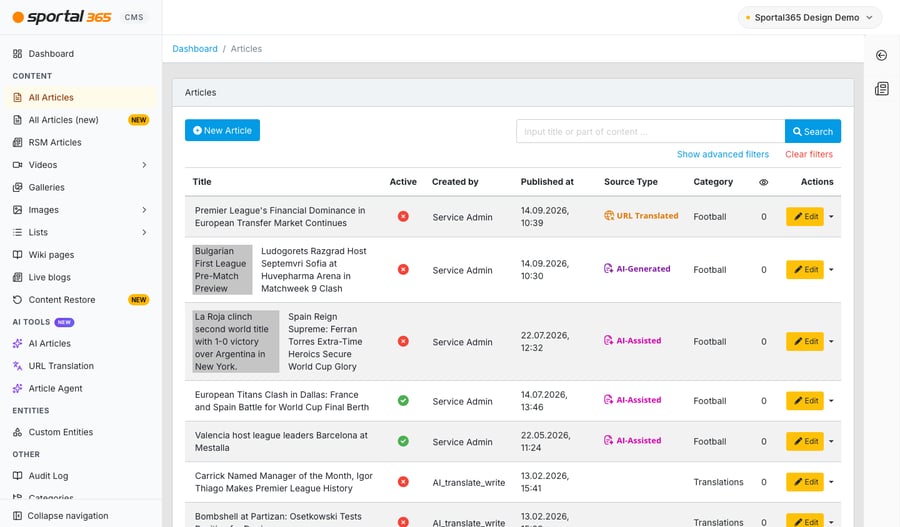The height and width of the screenshot is (527, 900).
Task: Click the Galleries icon in sidebar
Action: pos(17,187)
